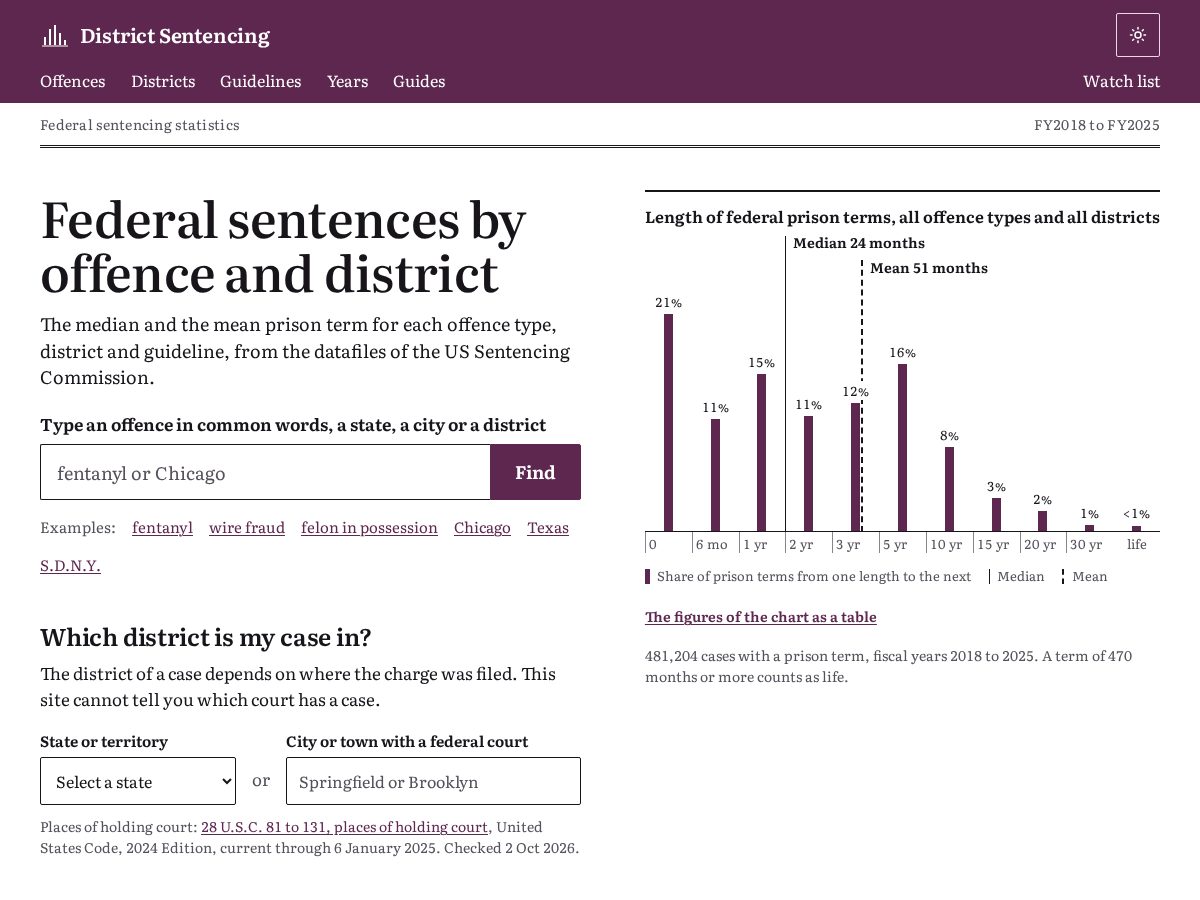Toggle the light/dark theme sun button
Viewport: 1200px width, 900px height.
(1138, 35)
